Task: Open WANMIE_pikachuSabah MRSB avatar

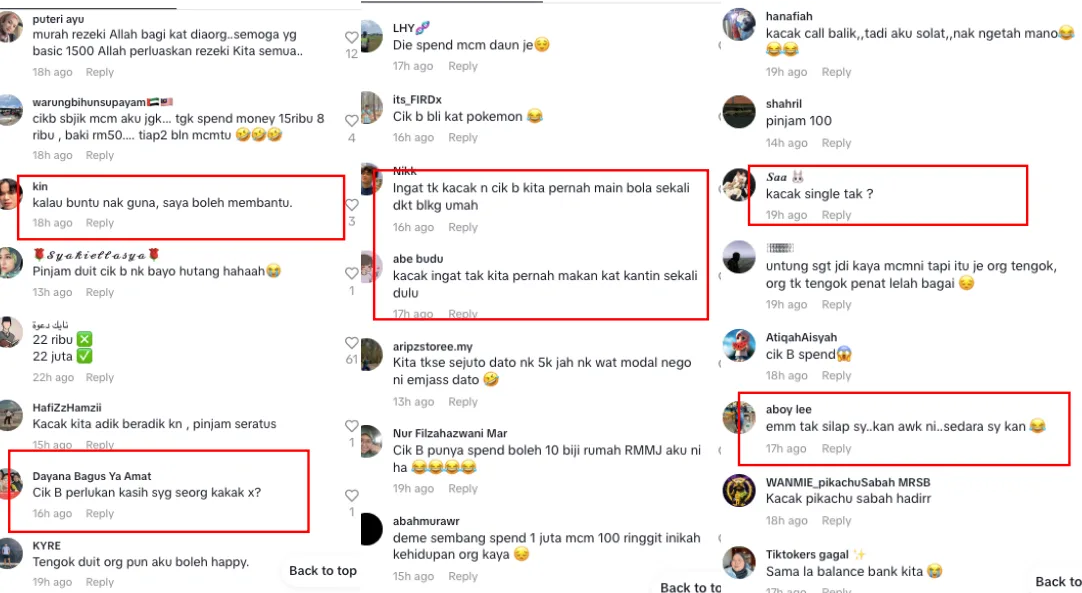Action: click(x=739, y=491)
